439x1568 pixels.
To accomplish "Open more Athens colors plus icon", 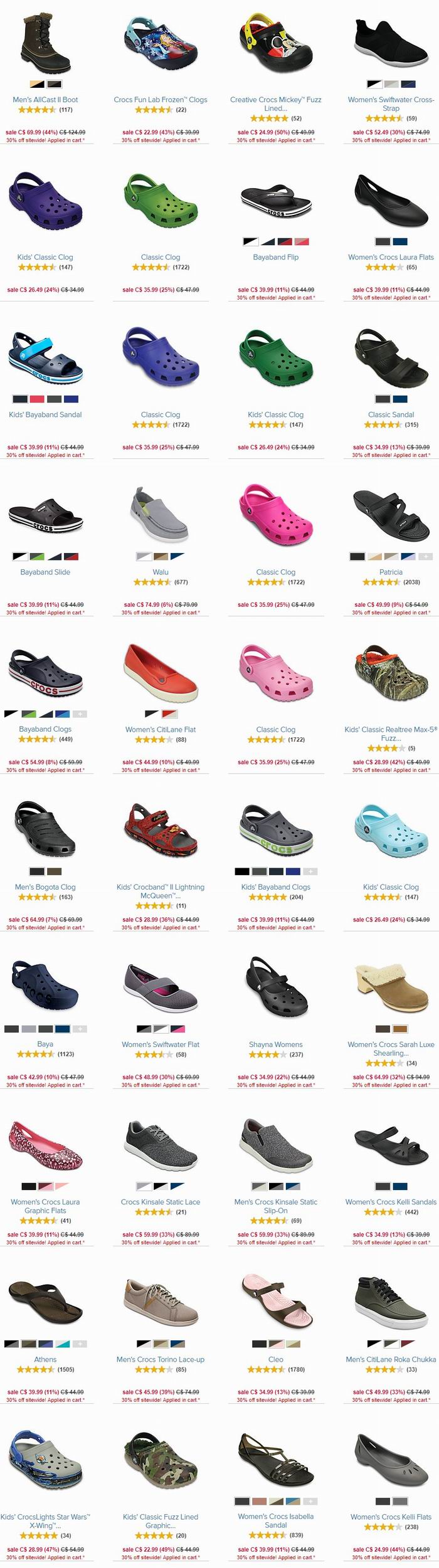I will tap(80, 1344).
